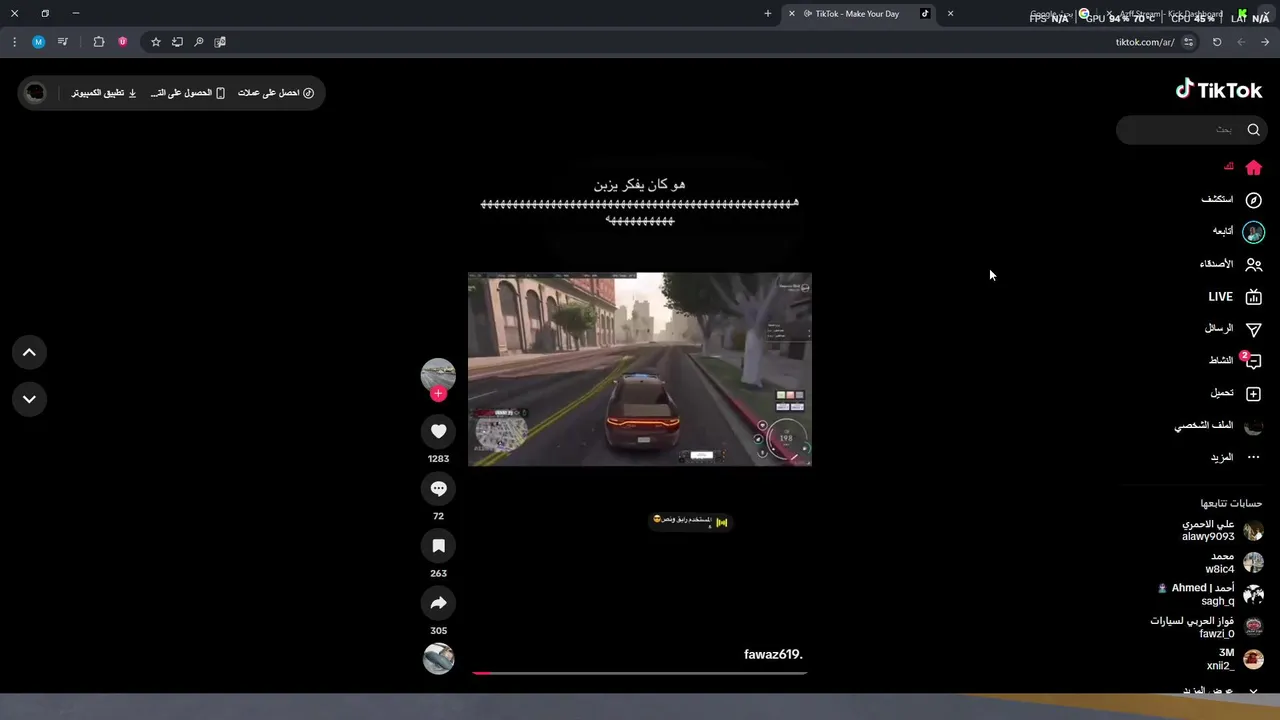Go to the previous video with the up chevron

click(29, 352)
